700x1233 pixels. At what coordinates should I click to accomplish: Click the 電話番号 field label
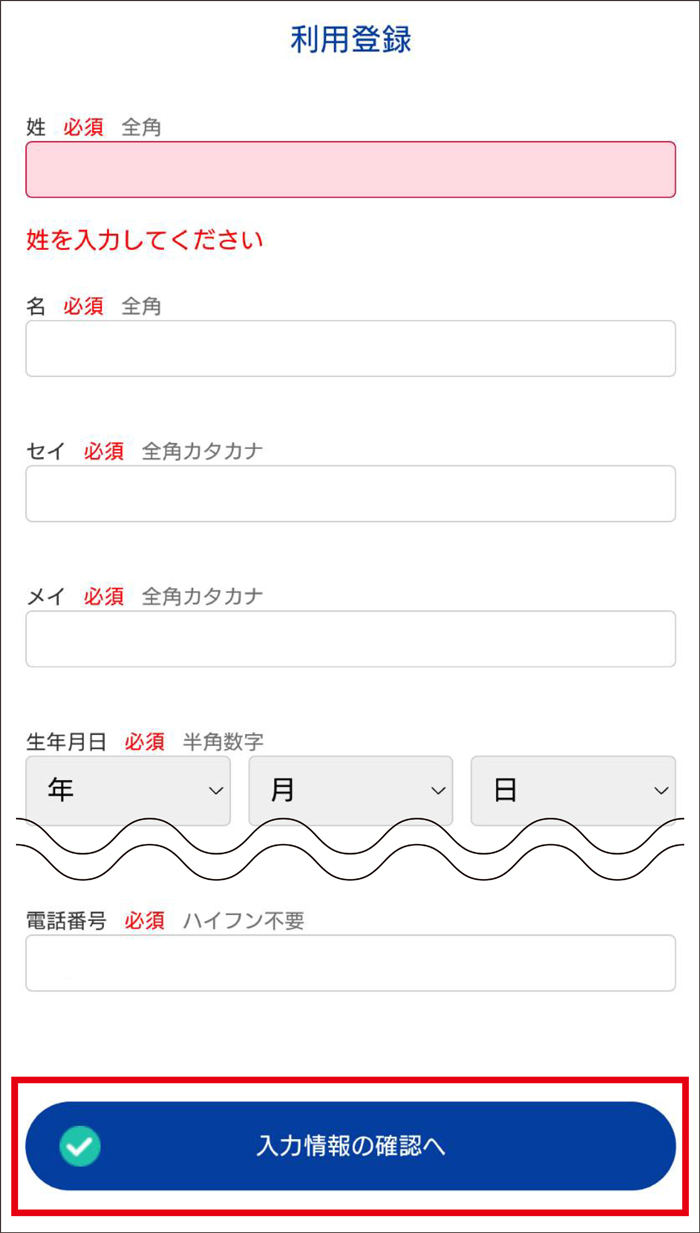(x=66, y=921)
